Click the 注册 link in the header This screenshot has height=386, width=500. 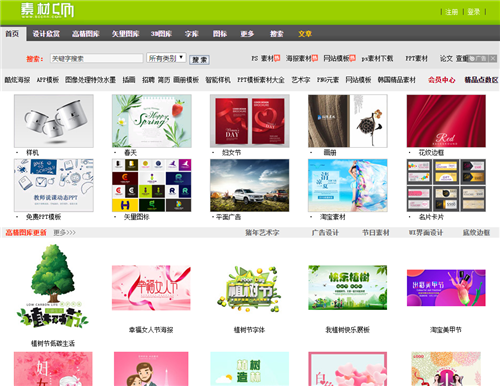click(x=452, y=12)
